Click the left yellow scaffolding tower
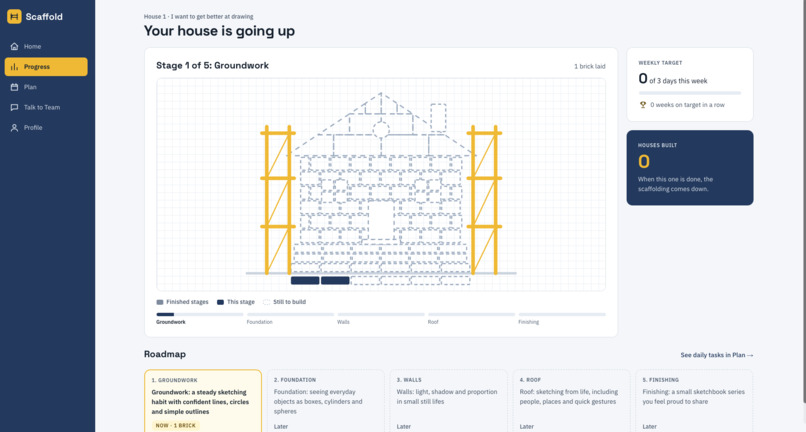The width and height of the screenshot is (806, 432). coord(278,200)
